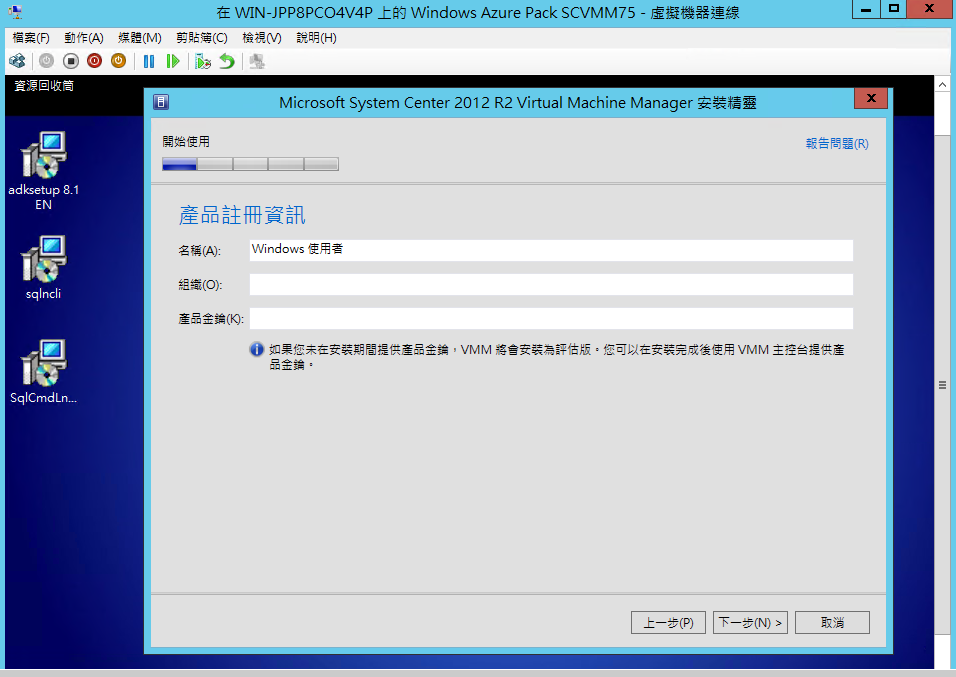Click the scrollbar up arrow of VM window
The height and width of the screenshot is (677, 956).
[x=943, y=84]
